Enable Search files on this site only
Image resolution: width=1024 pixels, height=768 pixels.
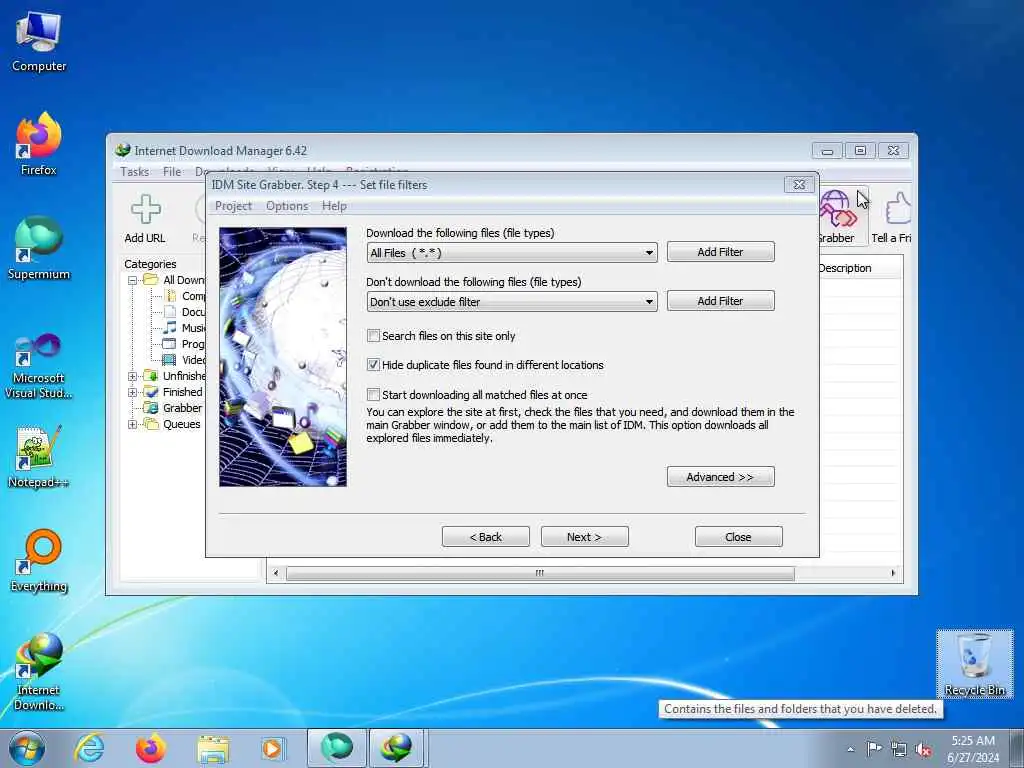click(x=374, y=336)
